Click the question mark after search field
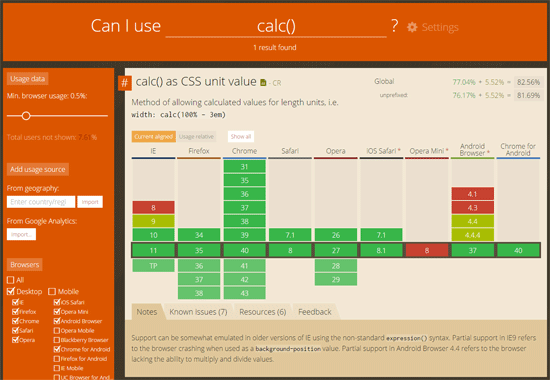Image resolution: width=550 pixels, height=380 pixels. (x=395, y=26)
